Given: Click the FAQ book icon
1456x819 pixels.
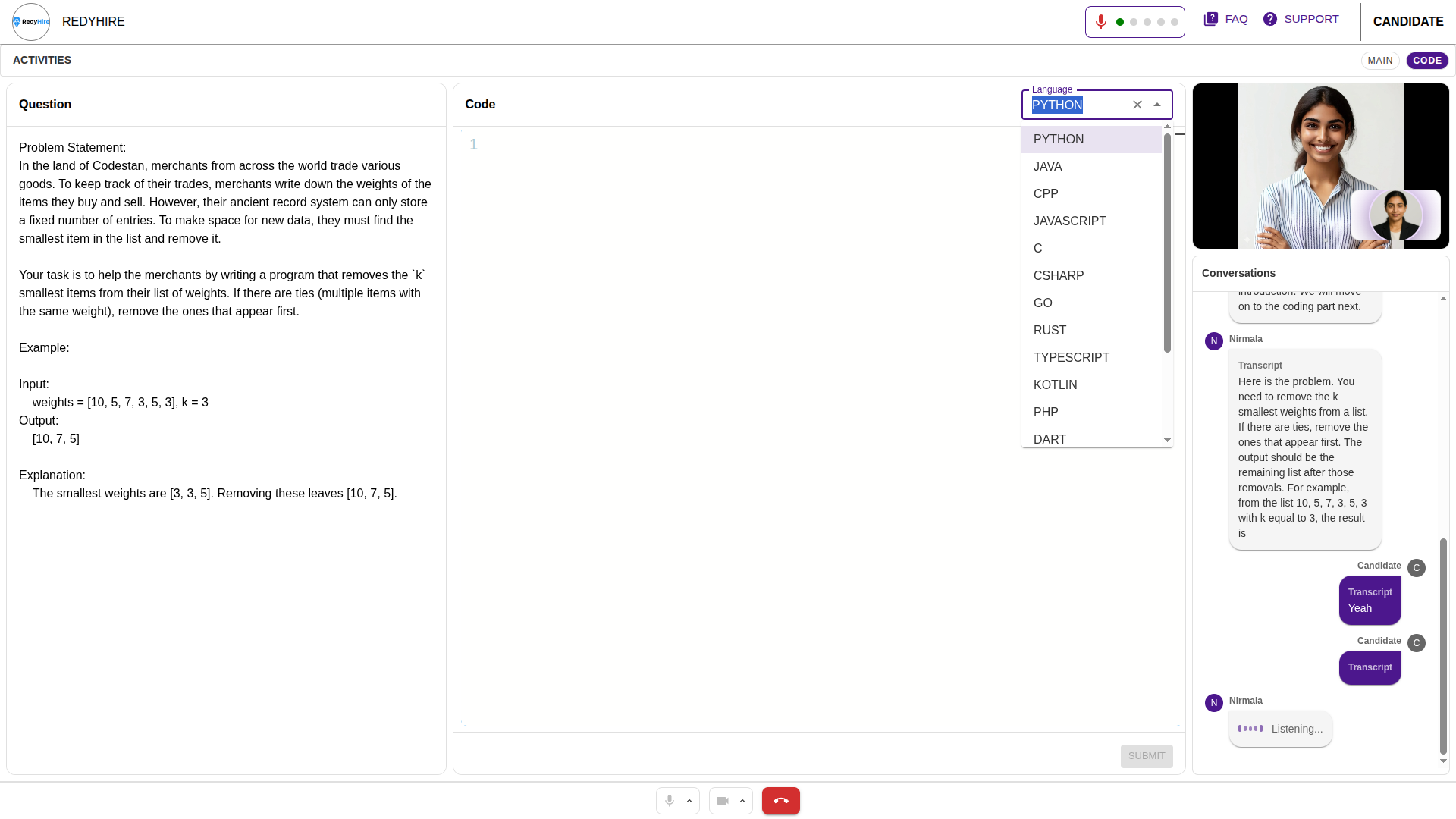Looking at the screenshot, I should 1210,19.
